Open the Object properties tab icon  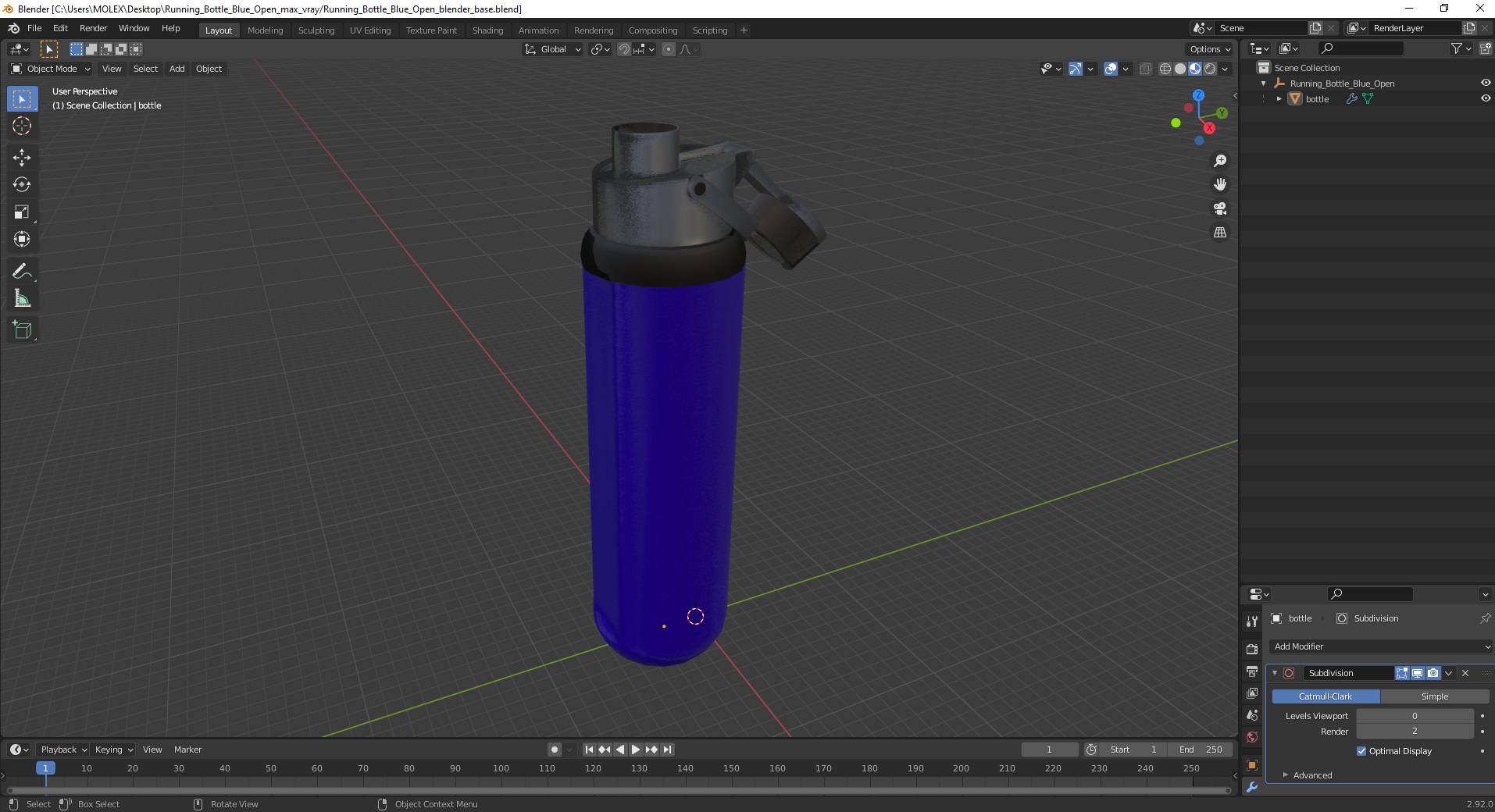point(1252,765)
